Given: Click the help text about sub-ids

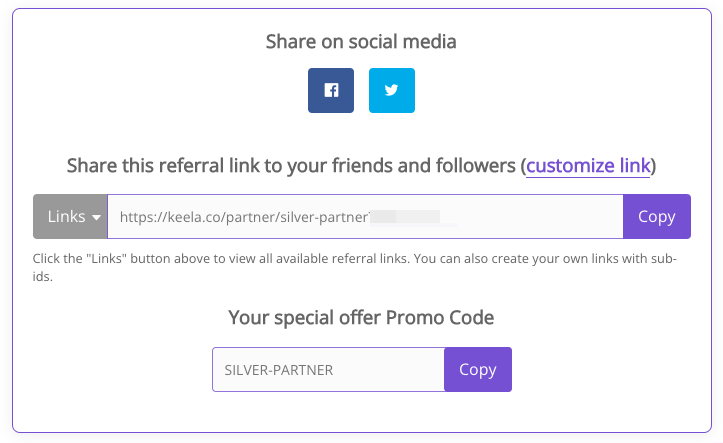Looking at the screenshot, I should pyautogui.click(x=355, y=267).
